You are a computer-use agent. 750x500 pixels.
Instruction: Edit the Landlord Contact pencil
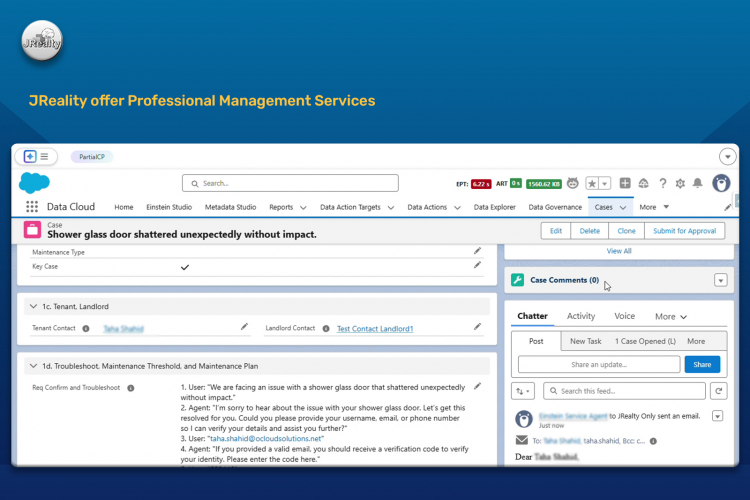[477, 326]
